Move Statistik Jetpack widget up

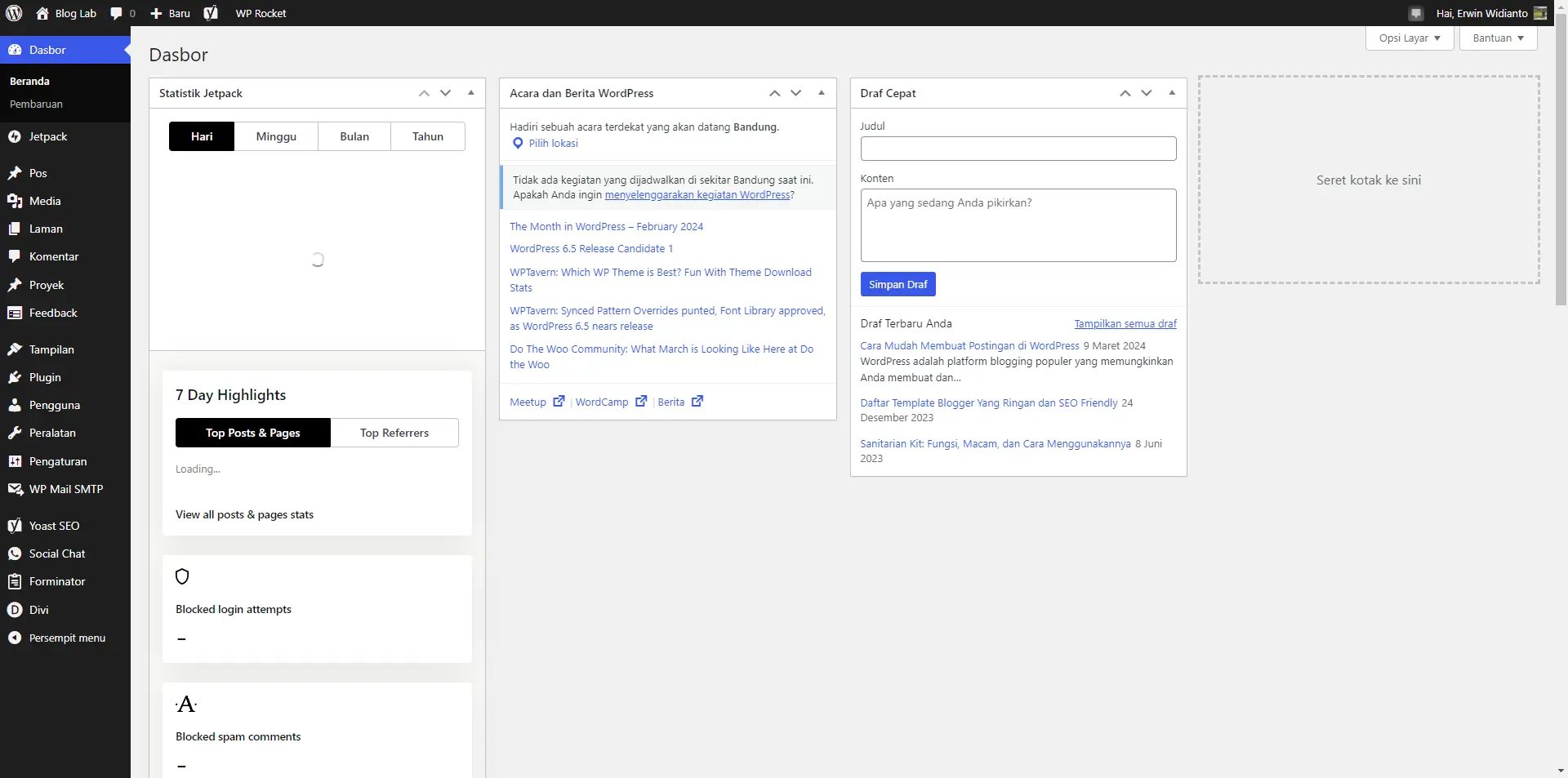(424, 93)
